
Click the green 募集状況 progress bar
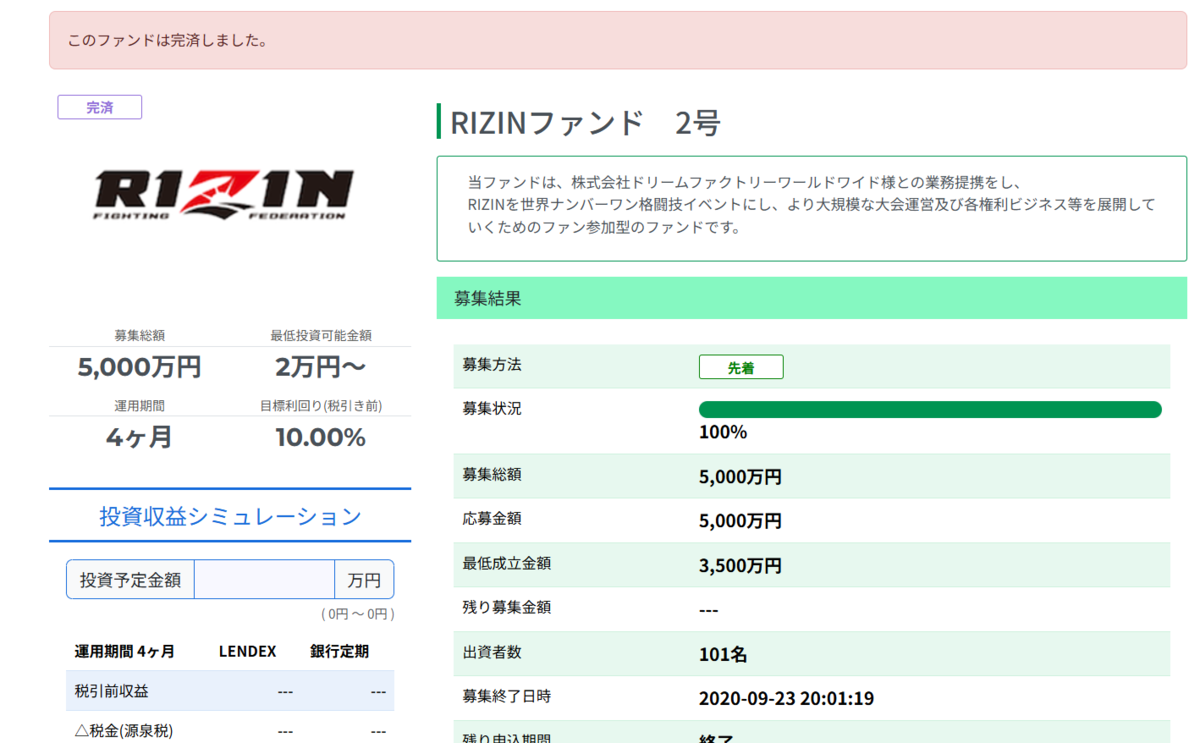pyautogui.click(x=930, y=409)
